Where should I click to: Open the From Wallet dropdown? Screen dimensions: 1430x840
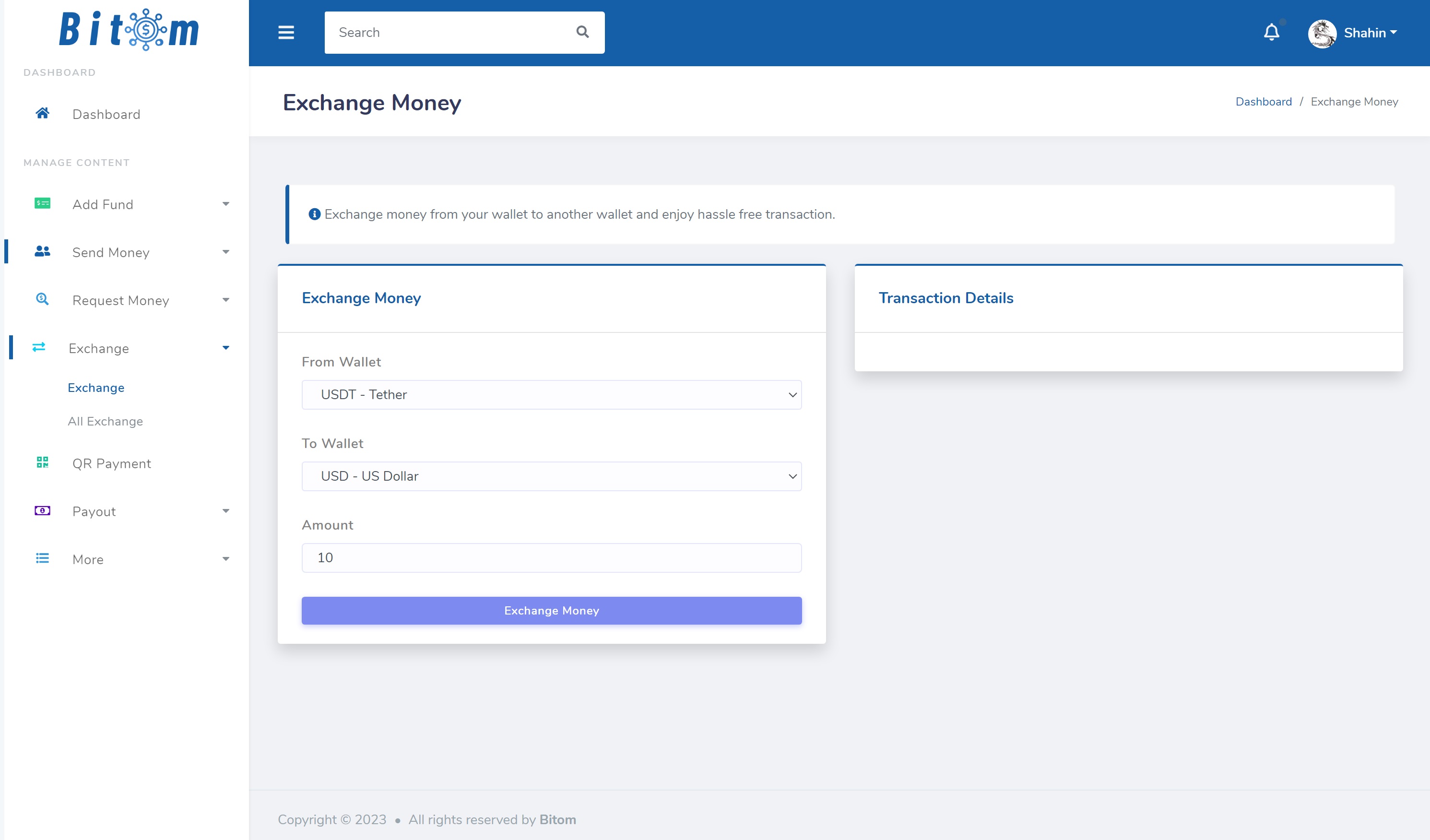click(x=551, y=394)
